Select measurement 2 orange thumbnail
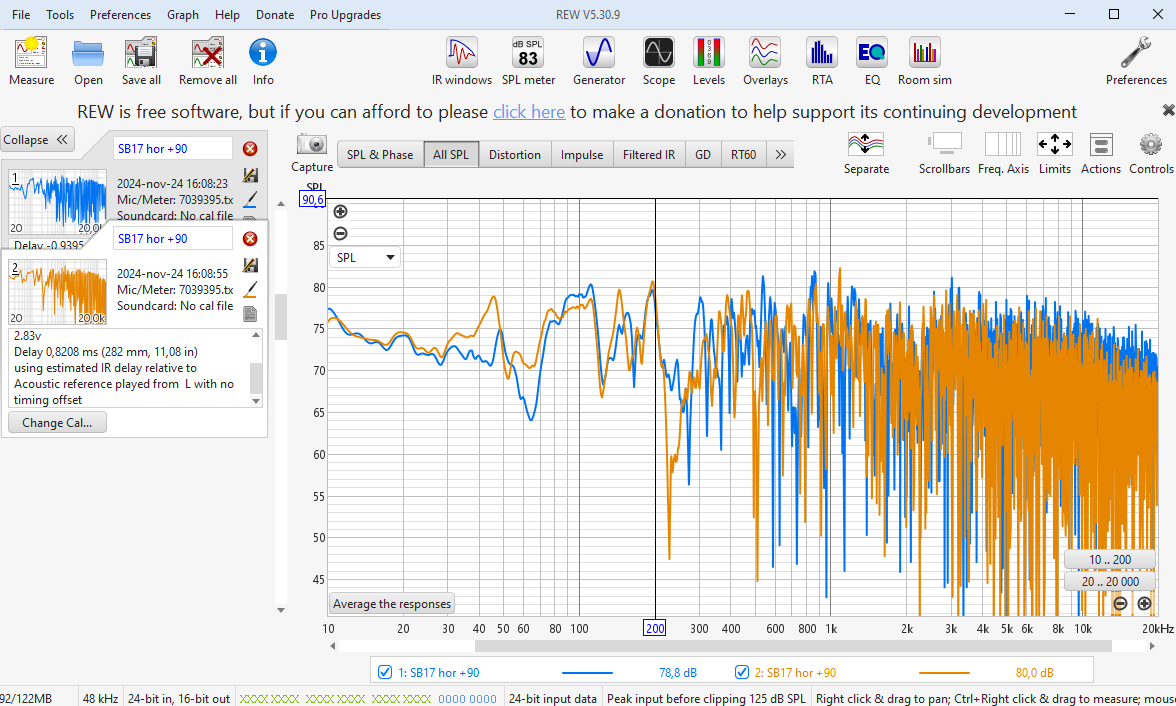1176x706 pixels. coord(58,292)
